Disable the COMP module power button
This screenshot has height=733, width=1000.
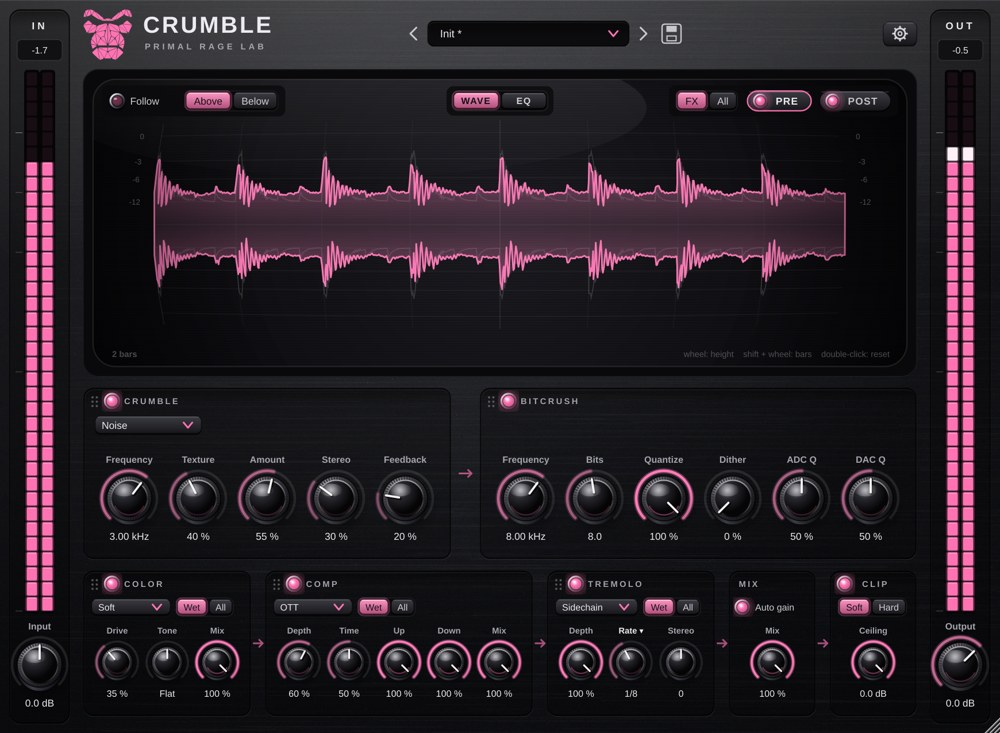[x=293, y=583]
